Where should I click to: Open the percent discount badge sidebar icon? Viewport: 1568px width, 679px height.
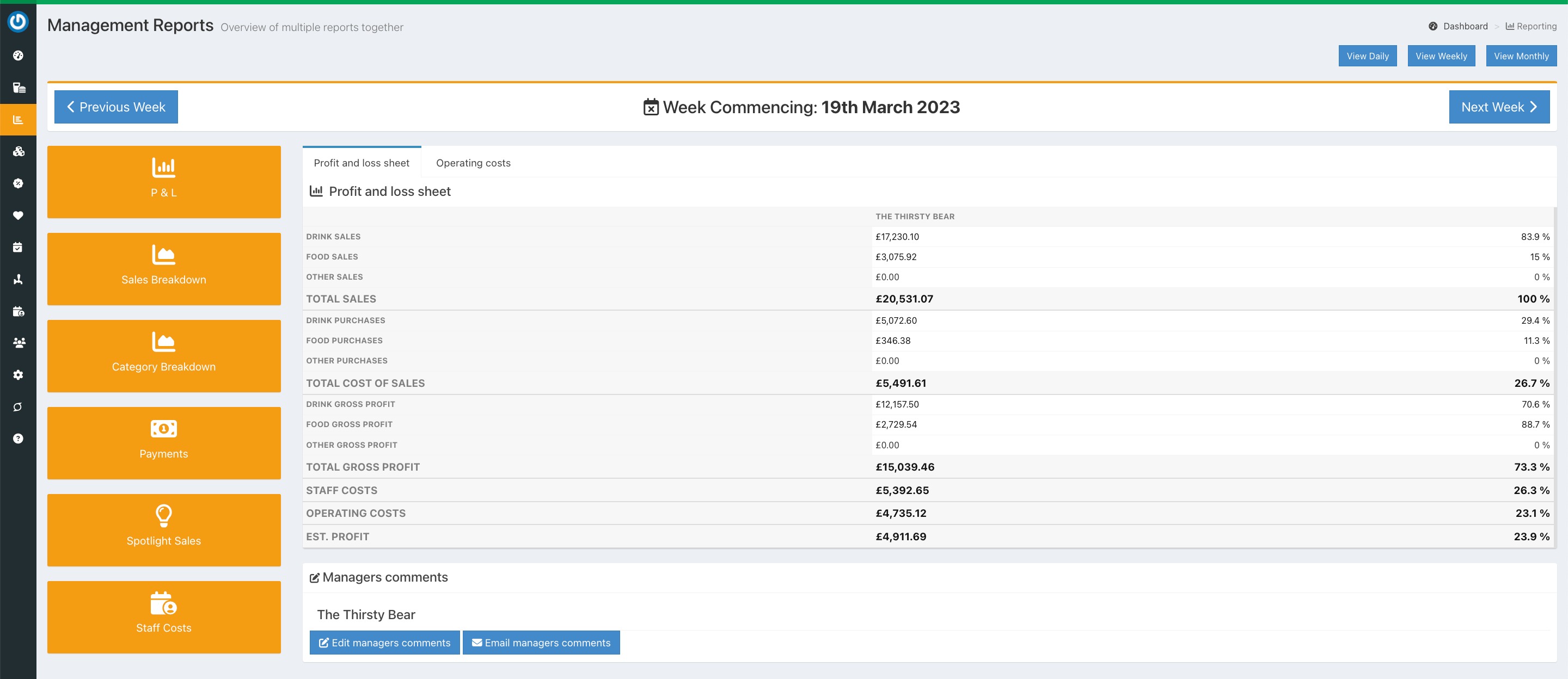coord(19,183)
